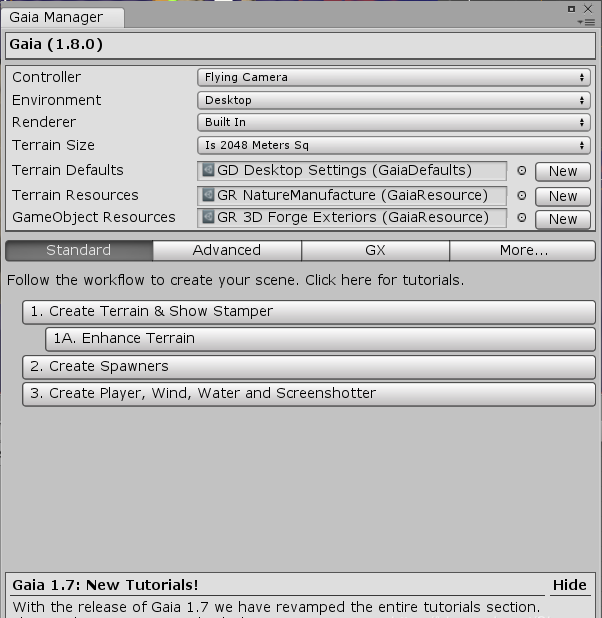The width and height of the screenshot is (602, 618).
Task: Open the Gaia Manager window options menu
Action: pos(586,22)
